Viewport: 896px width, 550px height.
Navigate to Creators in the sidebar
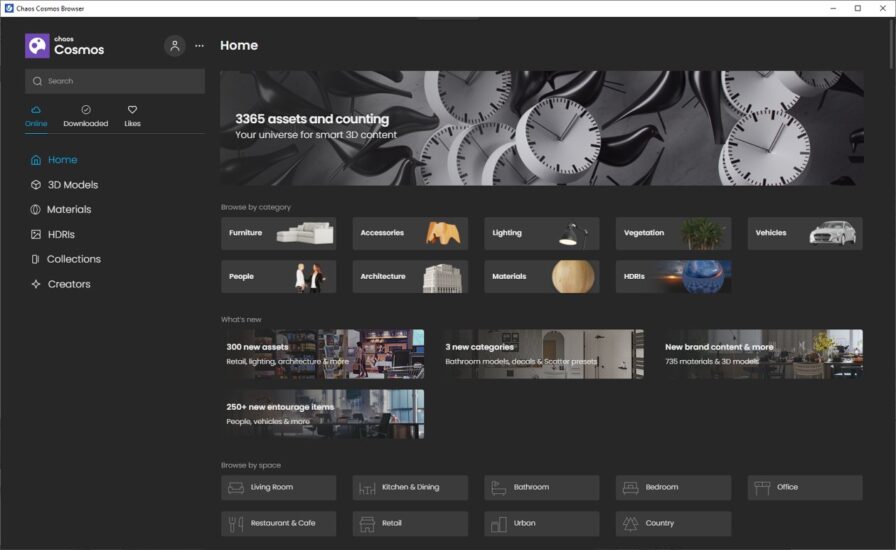coord(68,284)
